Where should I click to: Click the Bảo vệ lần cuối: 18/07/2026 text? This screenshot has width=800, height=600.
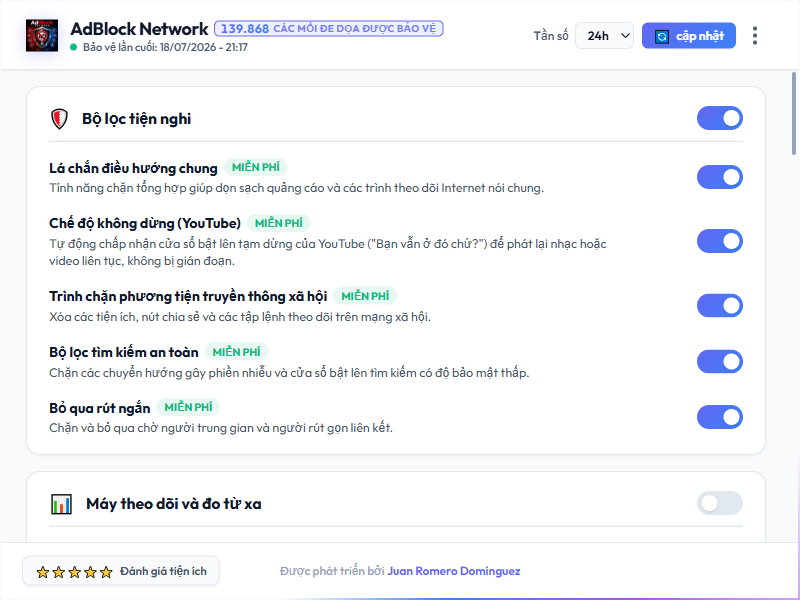tap(165, 47)
